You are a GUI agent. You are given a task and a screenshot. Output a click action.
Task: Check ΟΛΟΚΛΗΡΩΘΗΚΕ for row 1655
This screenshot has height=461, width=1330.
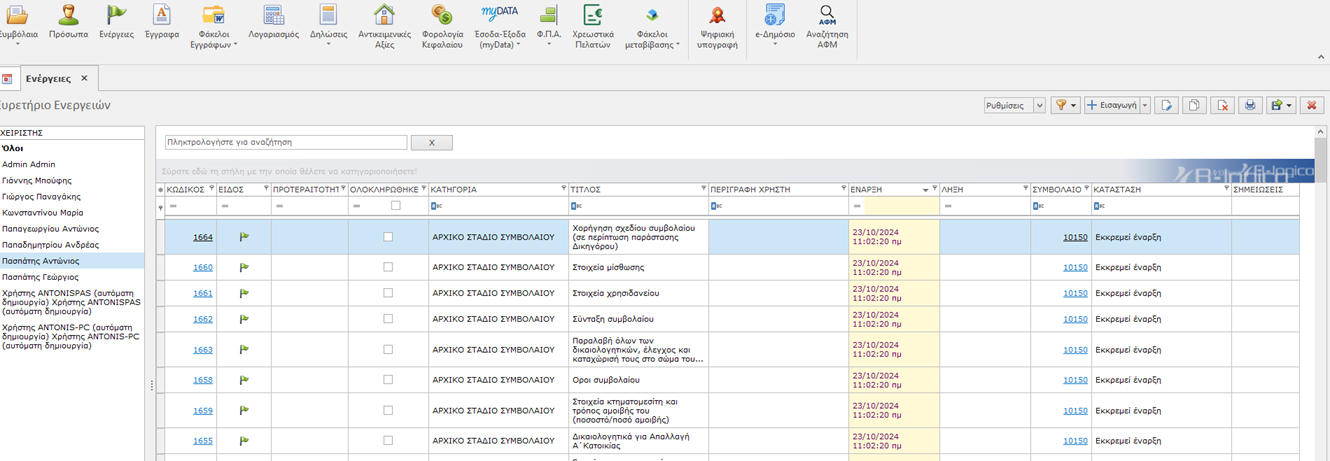coord(388,441)
